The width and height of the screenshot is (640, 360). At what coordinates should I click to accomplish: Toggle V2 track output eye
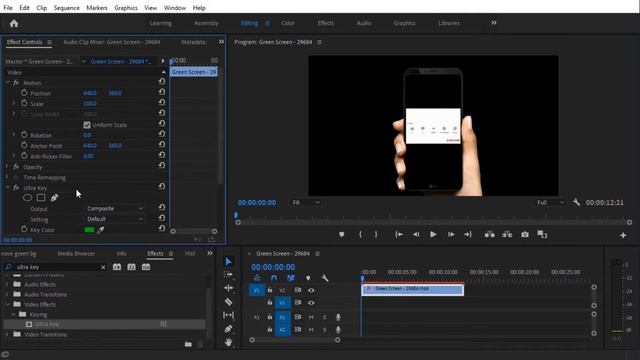[311, 290]
